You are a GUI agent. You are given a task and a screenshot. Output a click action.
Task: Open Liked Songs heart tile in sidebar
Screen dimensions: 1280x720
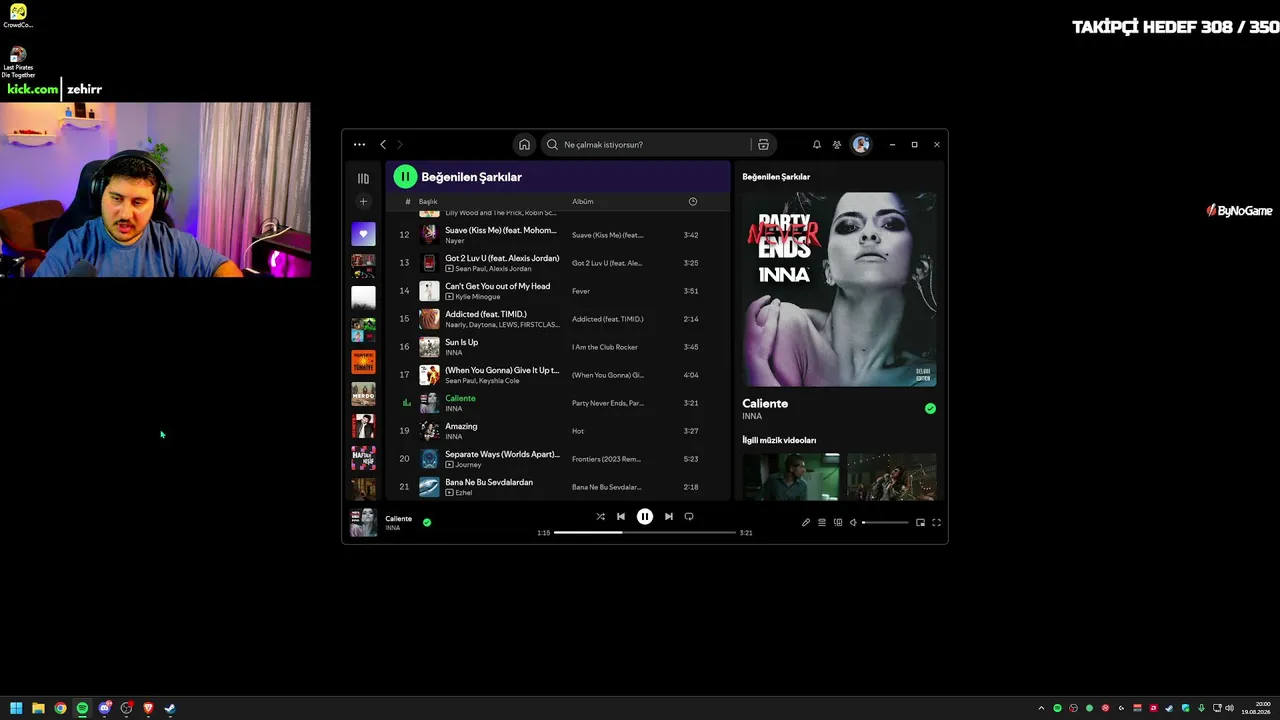(x=363, y=234)
